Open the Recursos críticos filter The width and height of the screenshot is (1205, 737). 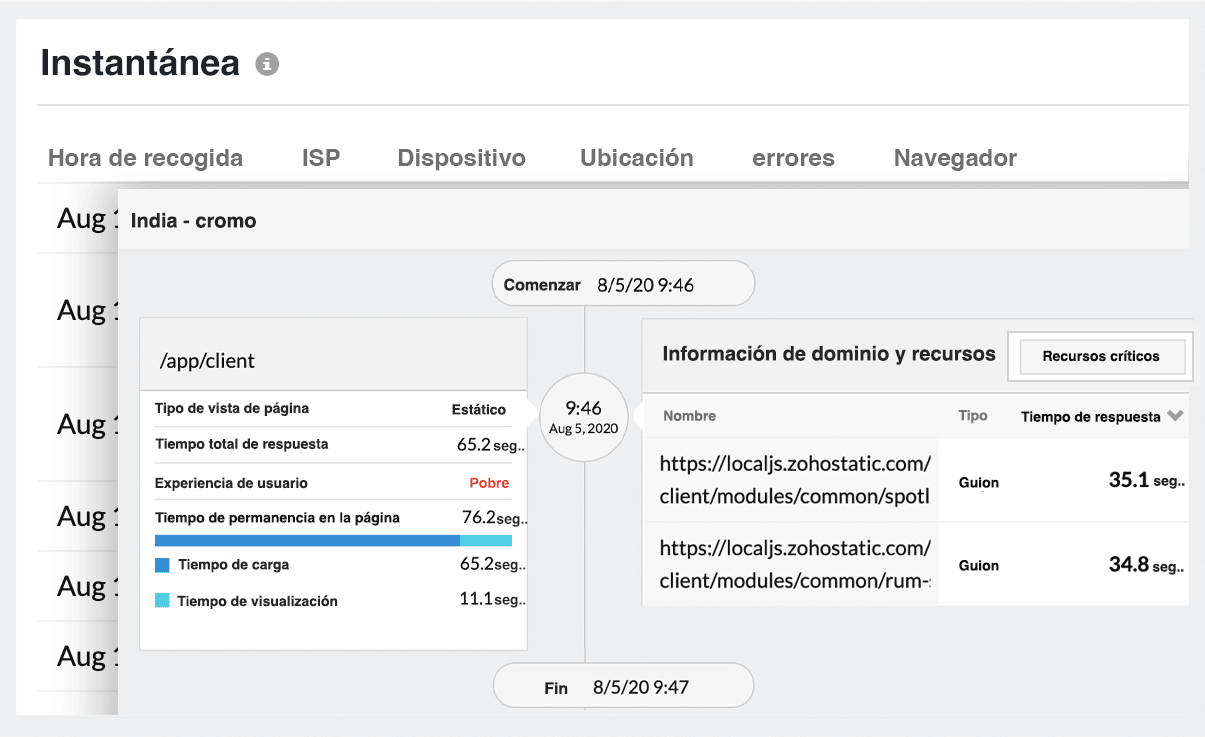click(1099, 356)
